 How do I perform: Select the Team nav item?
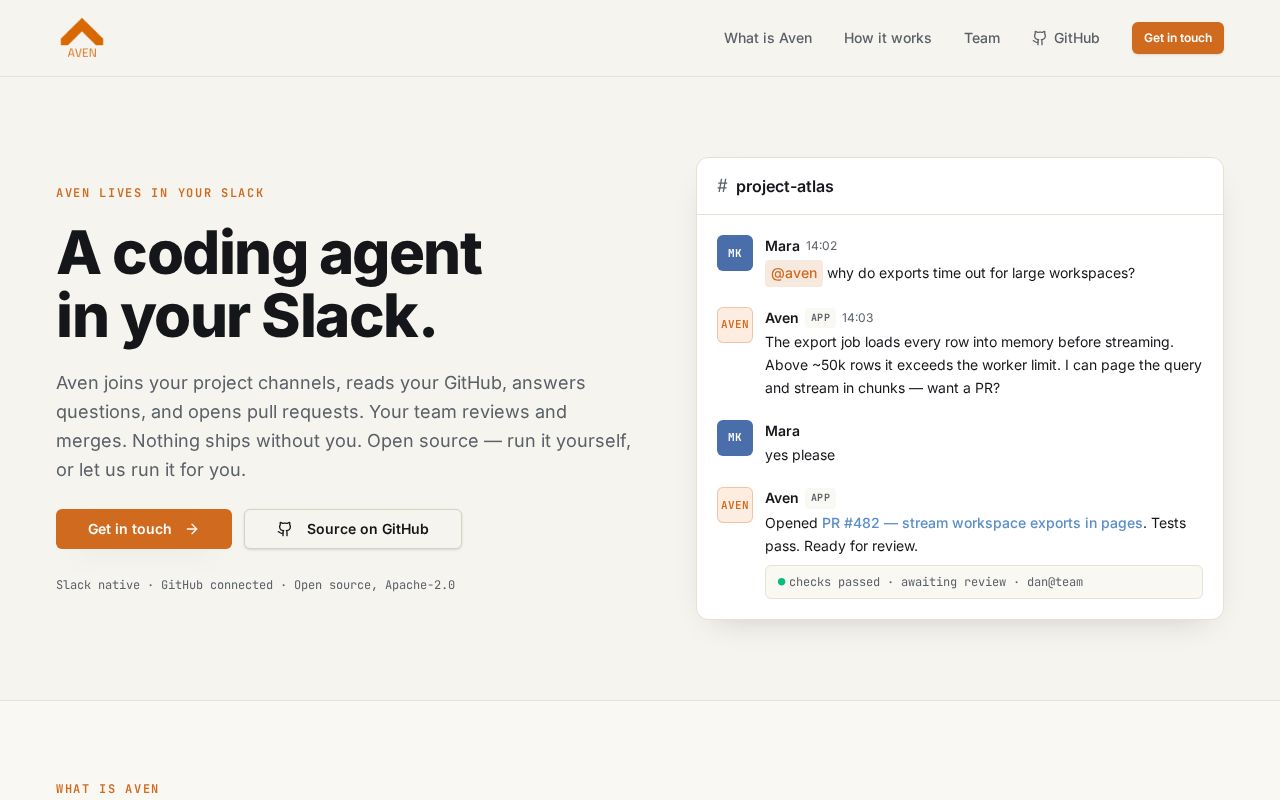click(982, 38)
